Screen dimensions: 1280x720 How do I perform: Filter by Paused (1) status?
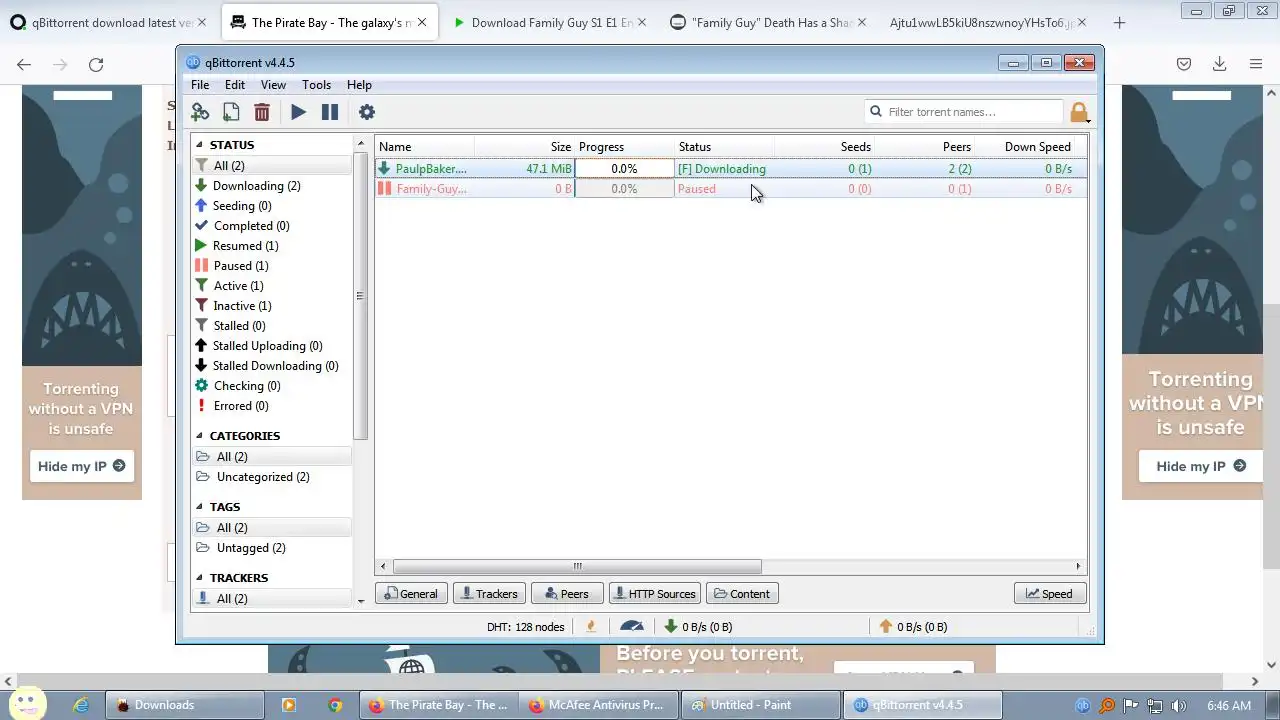240,265
